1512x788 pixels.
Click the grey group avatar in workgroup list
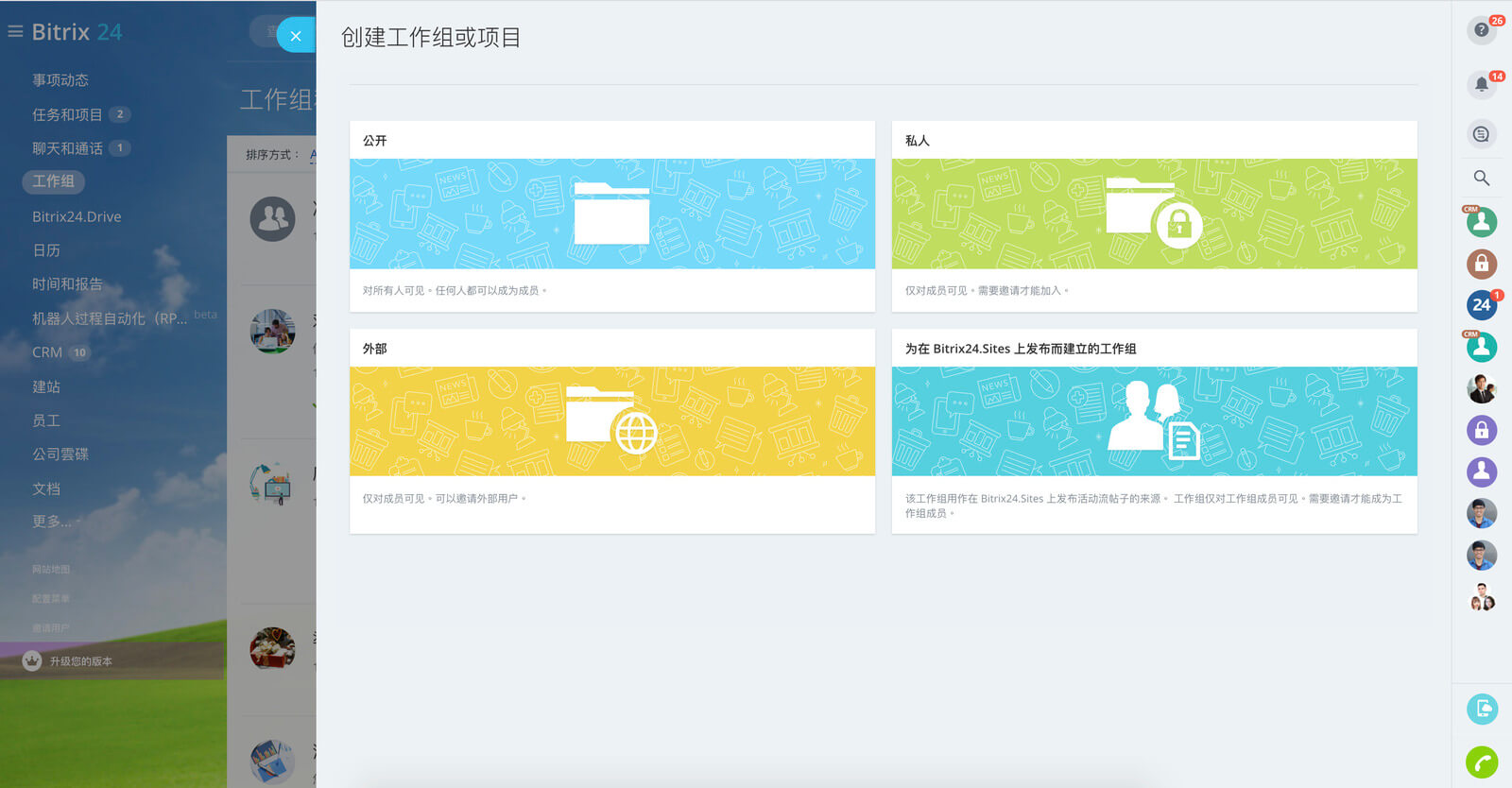(x=272, y=219)
